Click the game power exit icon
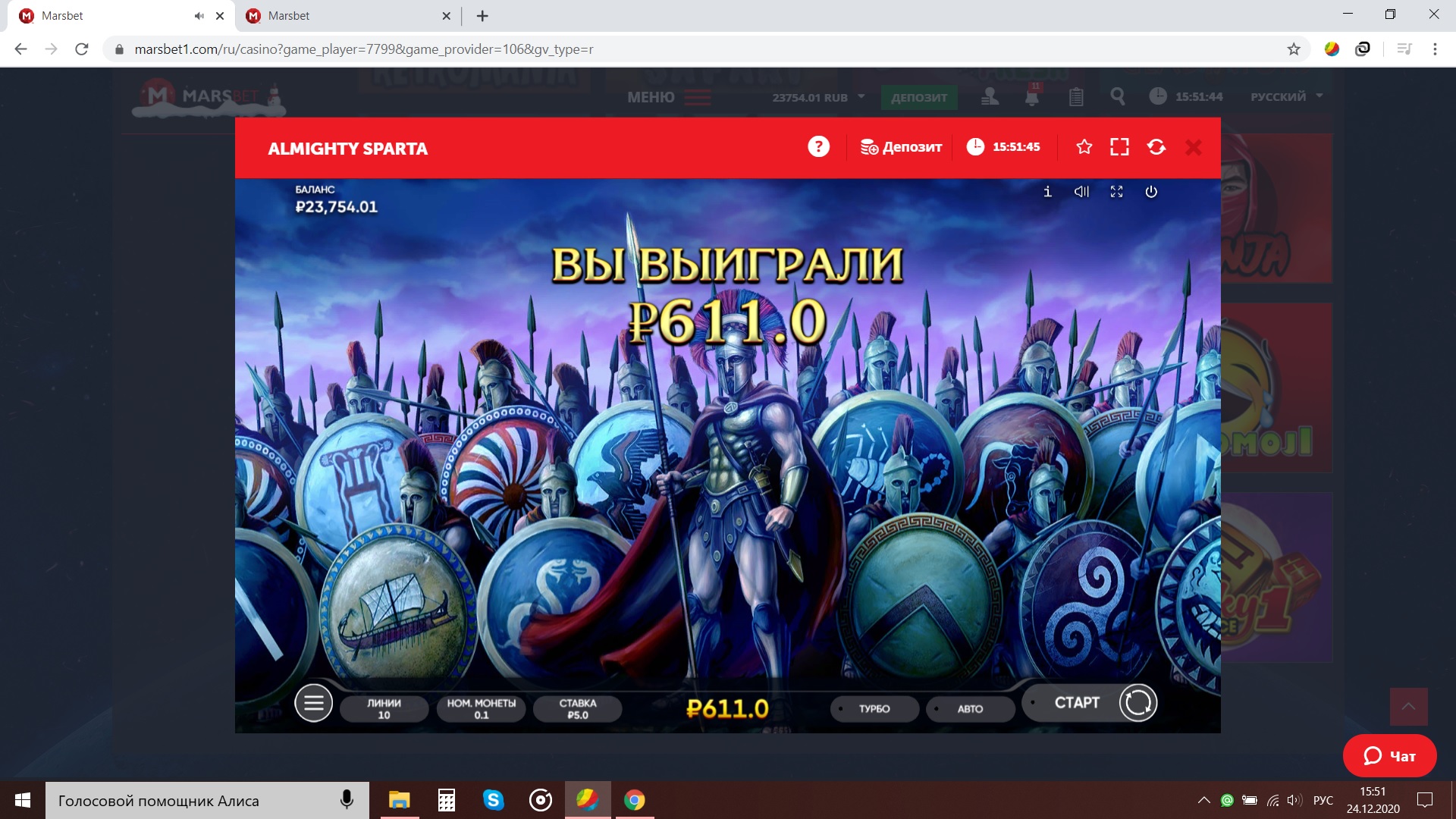 tap(1151, 192)
